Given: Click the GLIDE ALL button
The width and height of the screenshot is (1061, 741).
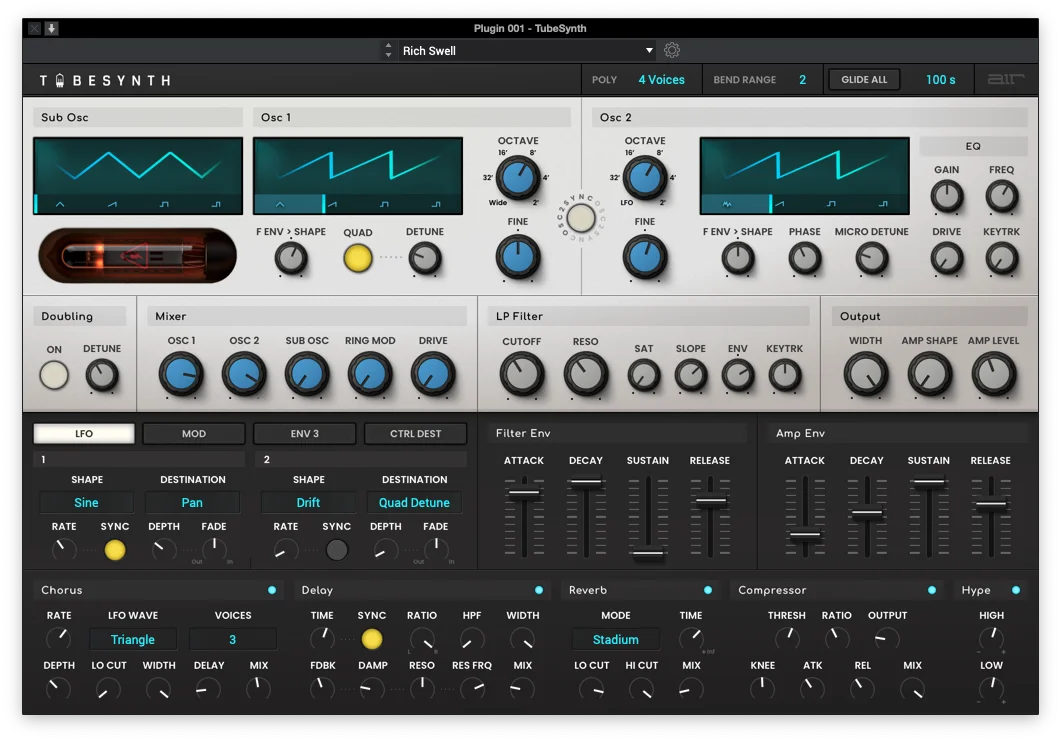Looking at the screenshot, I should tap(864, 80).
